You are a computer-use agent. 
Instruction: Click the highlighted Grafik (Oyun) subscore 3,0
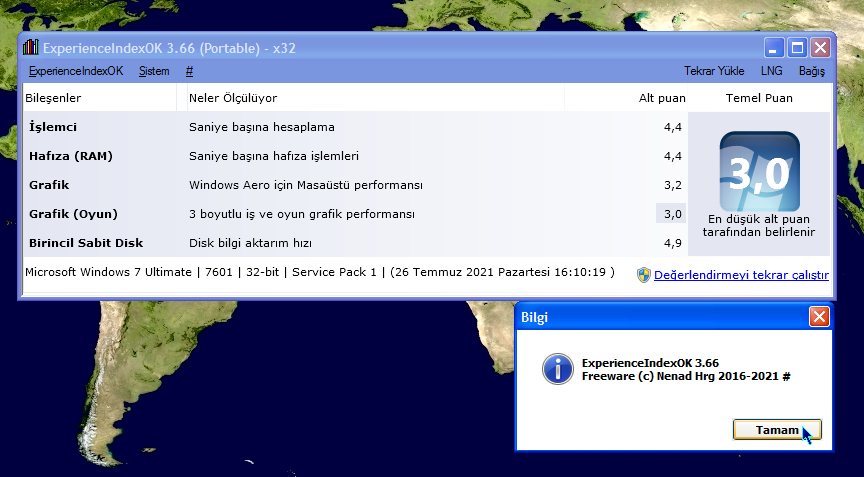pos(672,214)
